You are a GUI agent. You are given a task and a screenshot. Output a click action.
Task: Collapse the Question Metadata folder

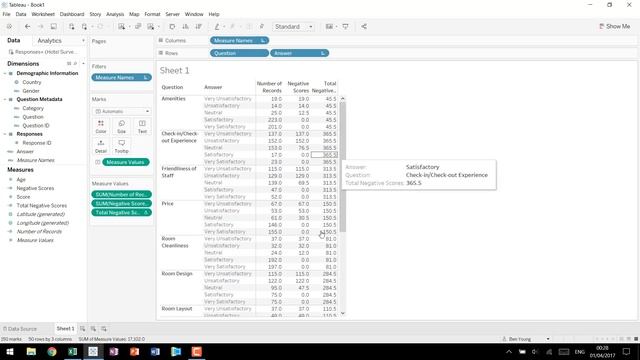pyautogui.click(x=5, y=100)
